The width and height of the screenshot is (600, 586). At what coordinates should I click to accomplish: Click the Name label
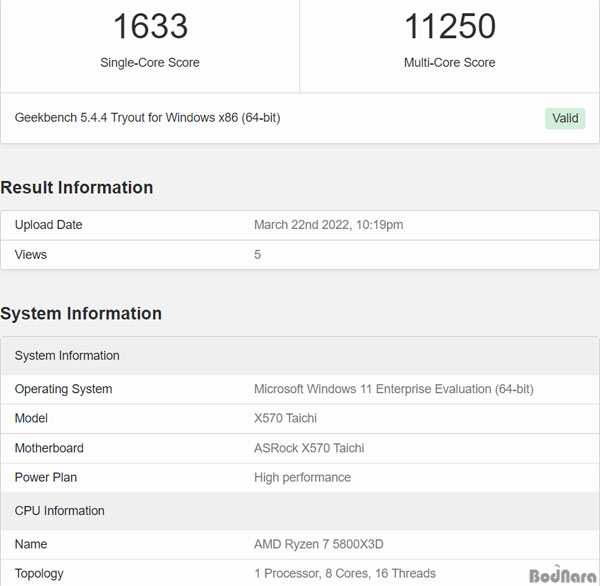[x=31, y=544]
